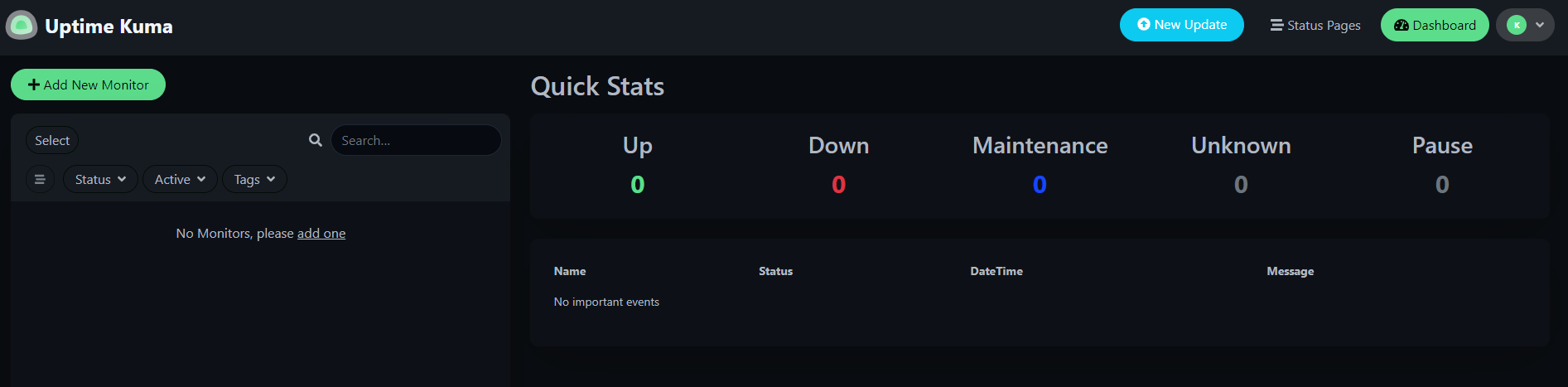Click the search magnifier icon
Image resolution: width=1568 pixels, height=387 pixels.
click(316, 140)
